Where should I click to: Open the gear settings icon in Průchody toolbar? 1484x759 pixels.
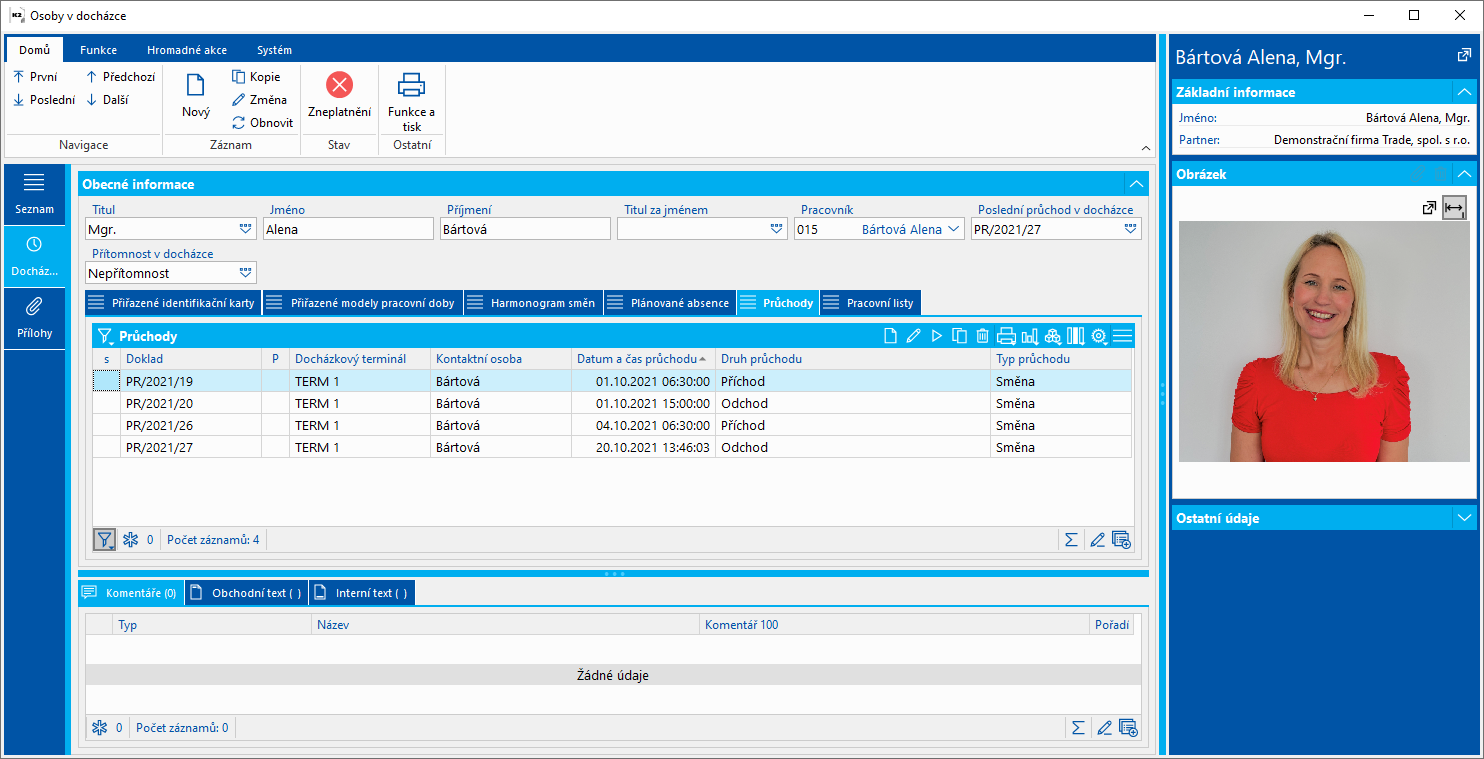[x=1099, y=336]
